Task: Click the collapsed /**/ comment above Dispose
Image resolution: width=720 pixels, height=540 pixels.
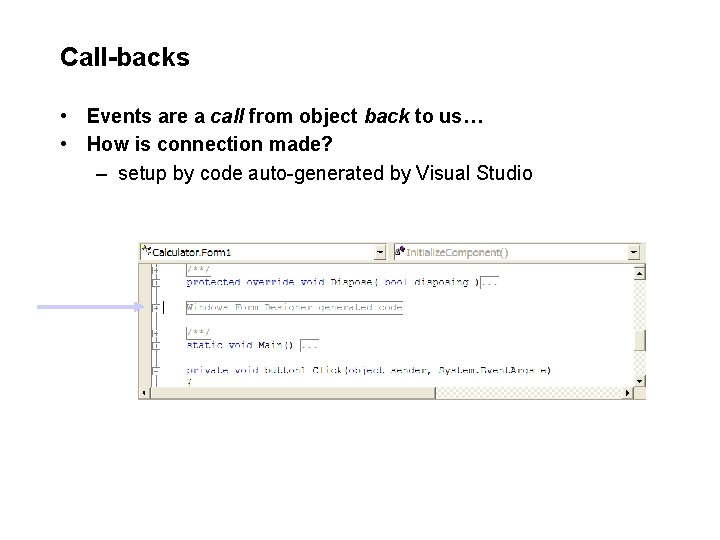Action: (x=198, y=269)
